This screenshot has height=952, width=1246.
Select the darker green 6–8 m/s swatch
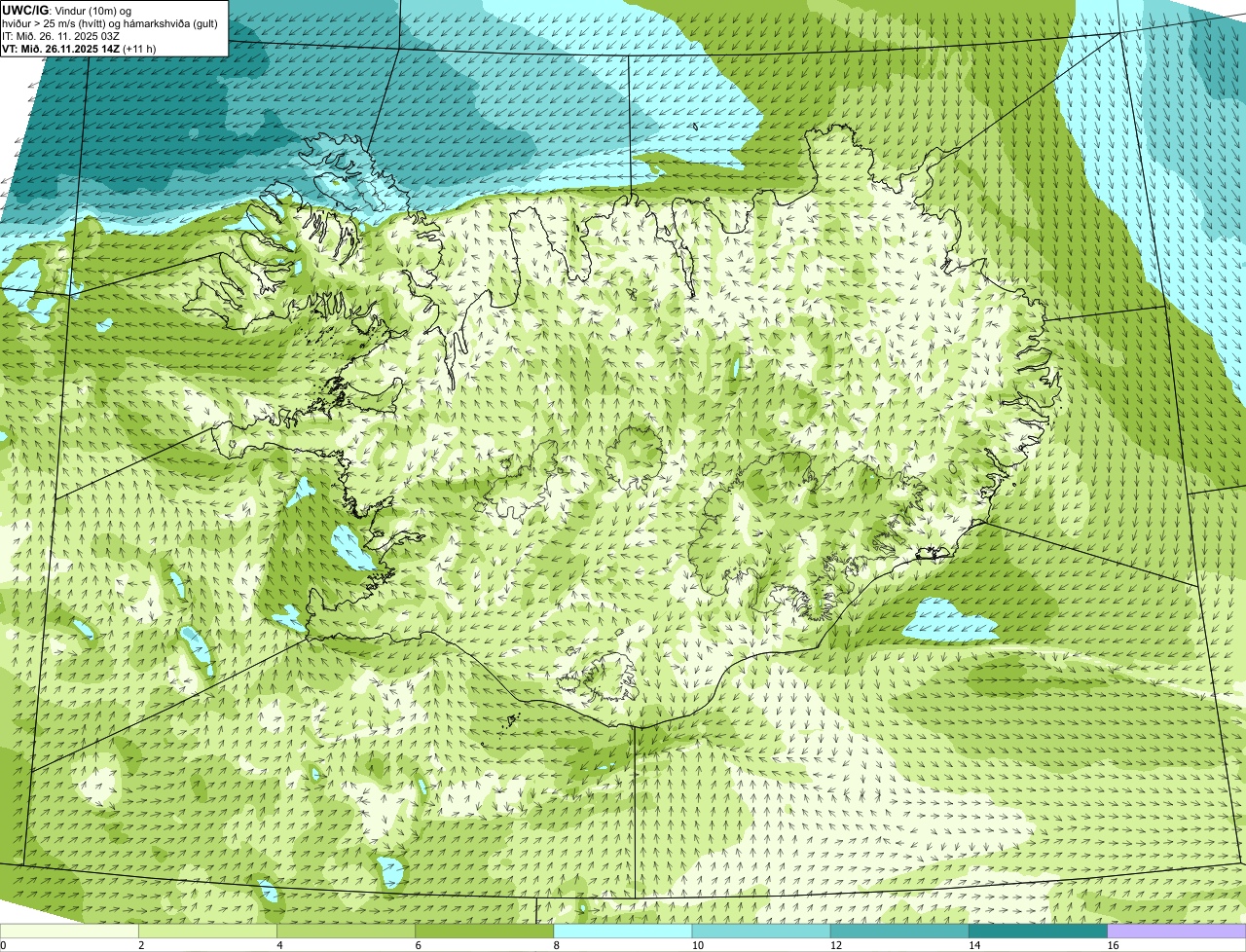[x=485, y=932]
